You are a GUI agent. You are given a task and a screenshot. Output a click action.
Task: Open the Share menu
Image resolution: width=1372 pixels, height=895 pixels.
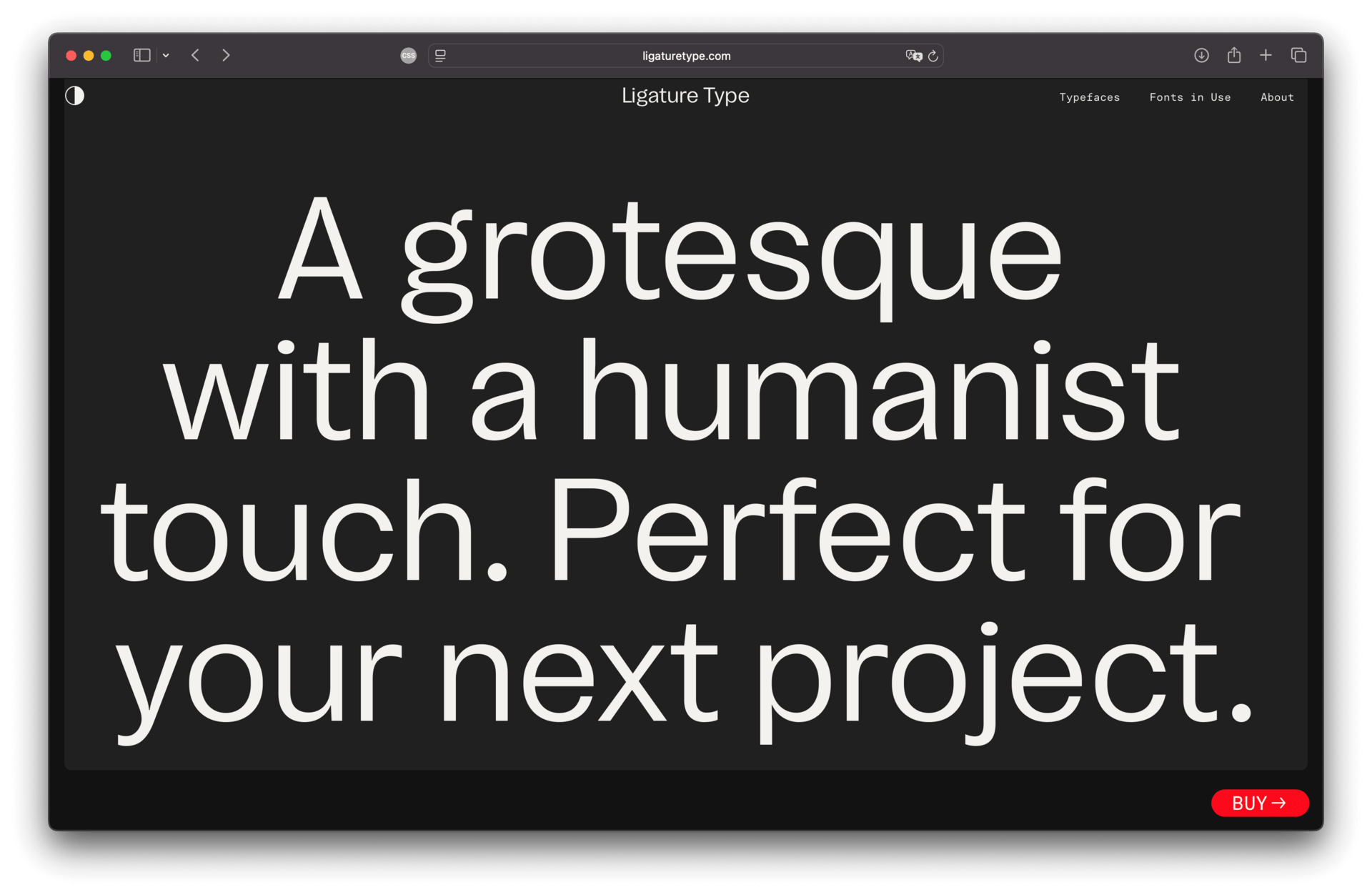[x=1233, y=55]
